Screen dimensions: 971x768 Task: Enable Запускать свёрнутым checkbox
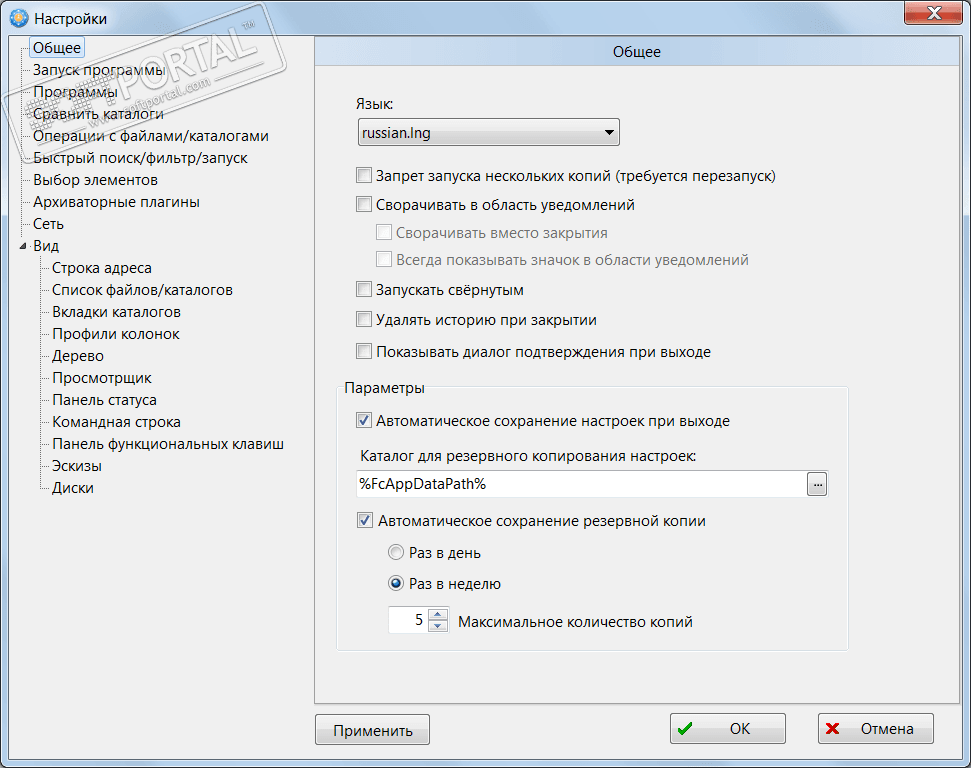[x=364, y=289]
